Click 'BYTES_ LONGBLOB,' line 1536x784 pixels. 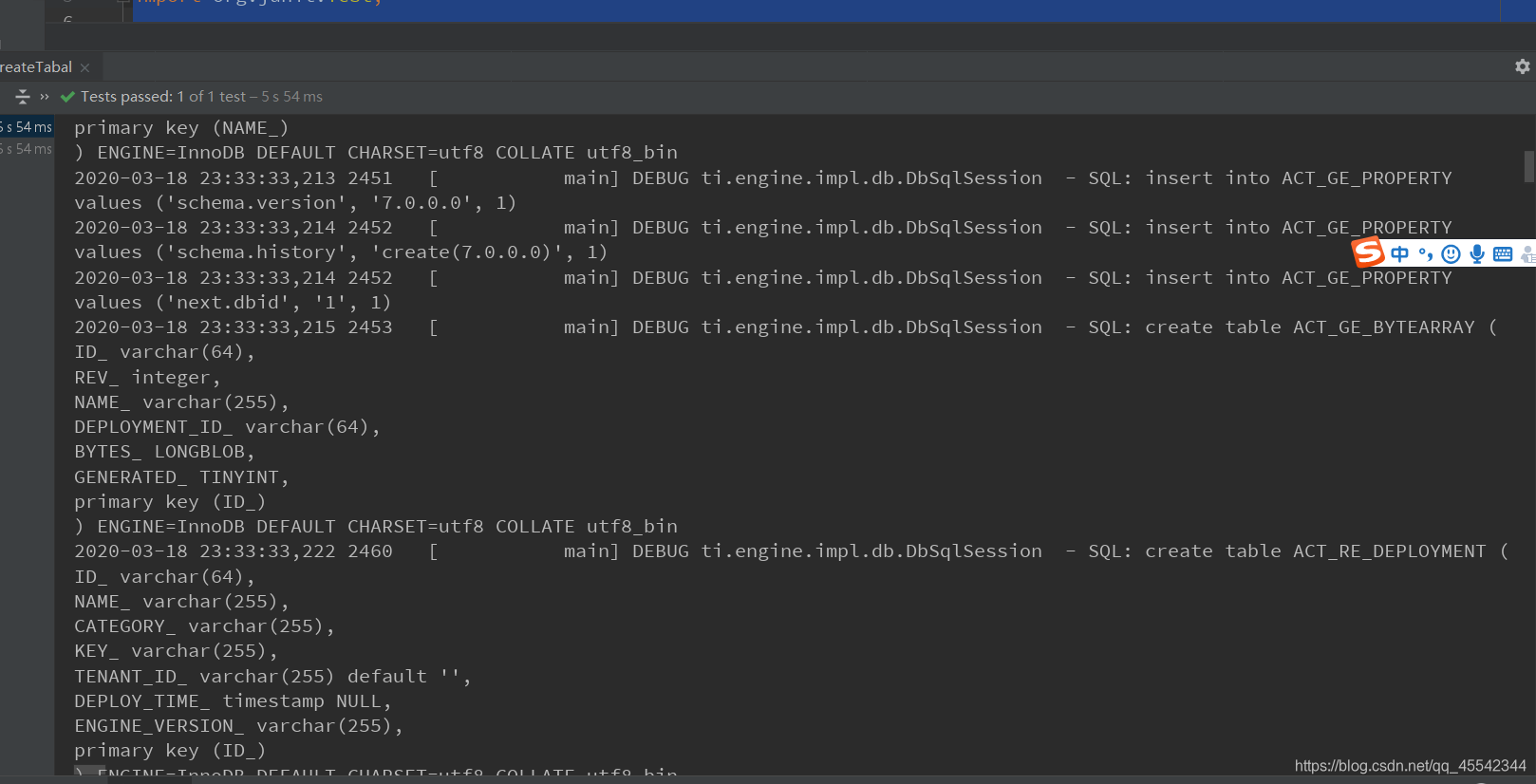165,452
